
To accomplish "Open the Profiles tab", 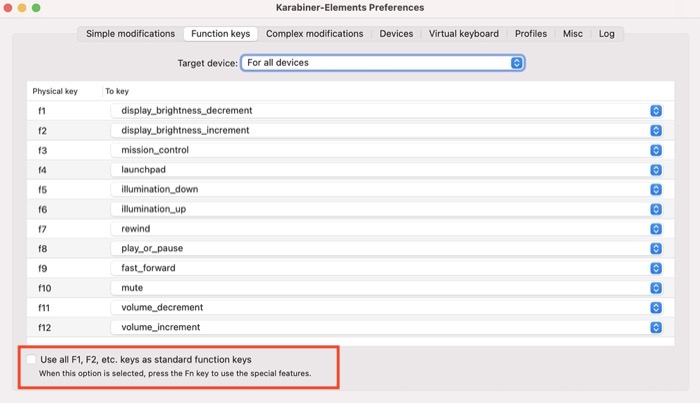I will pos(530,33).
